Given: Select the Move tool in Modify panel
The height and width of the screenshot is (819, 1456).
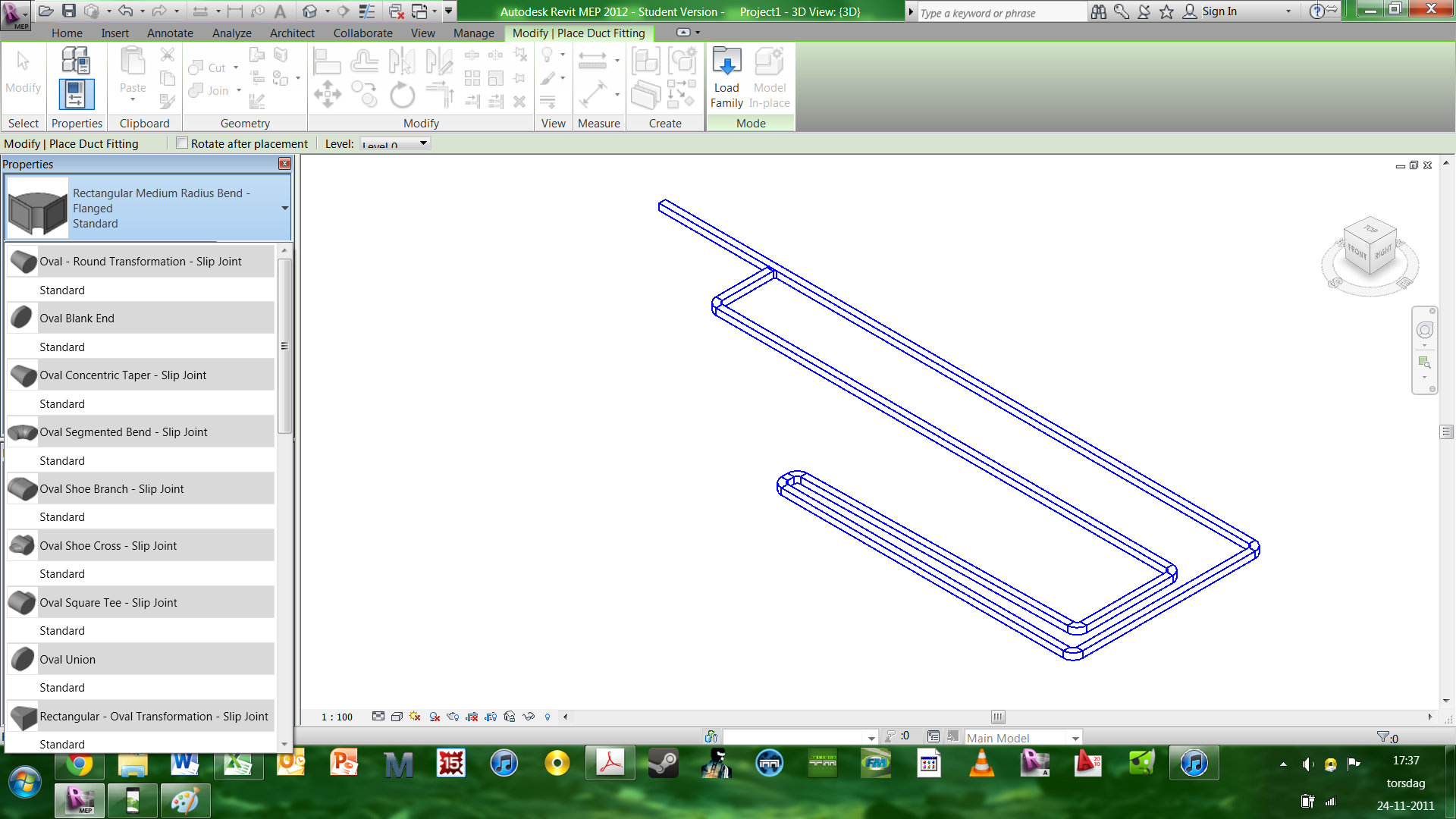Looking at the screenshot, I should coord(328,94).
